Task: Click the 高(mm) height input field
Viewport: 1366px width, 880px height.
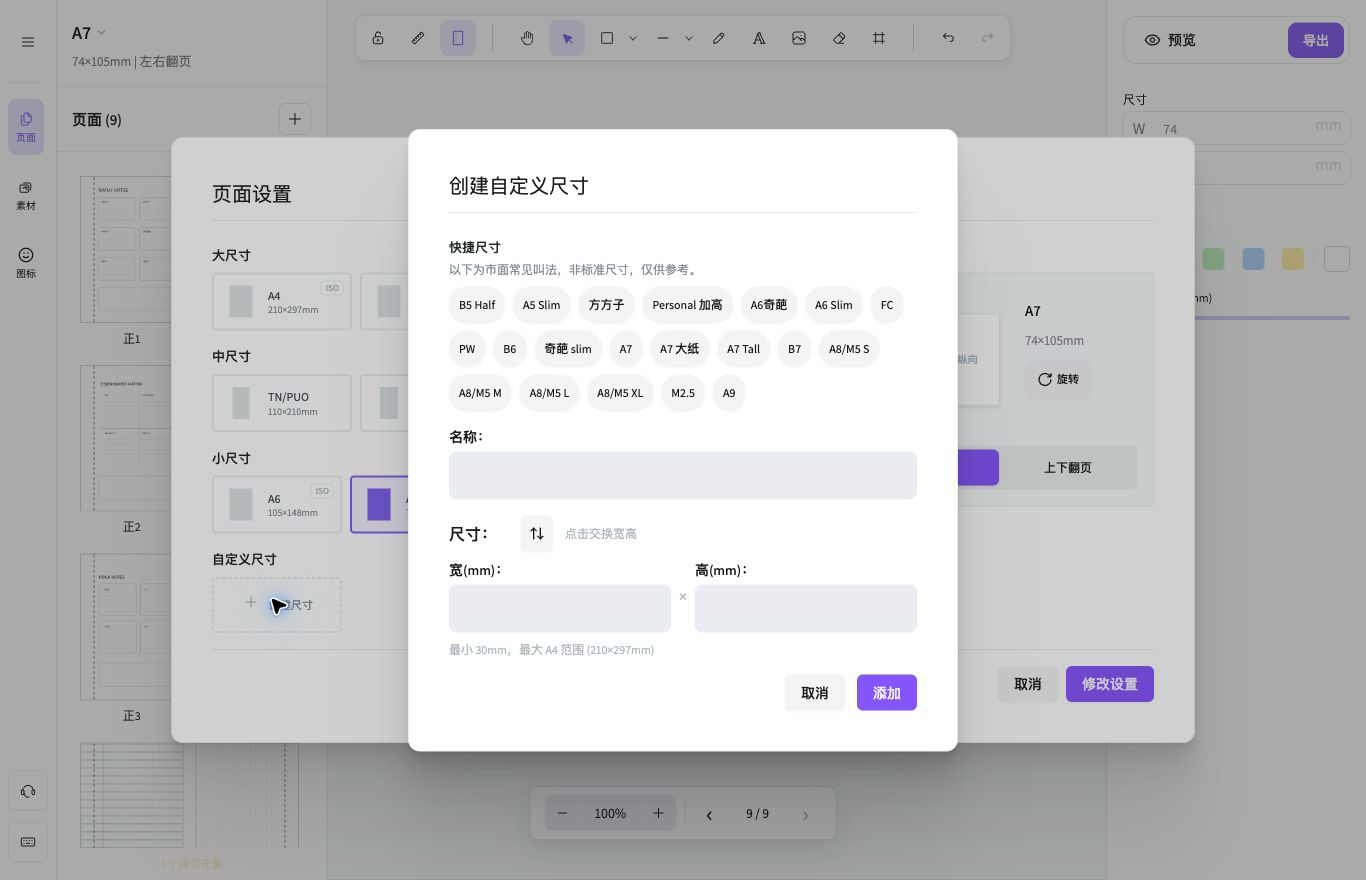Action: [x=806, y=608]
